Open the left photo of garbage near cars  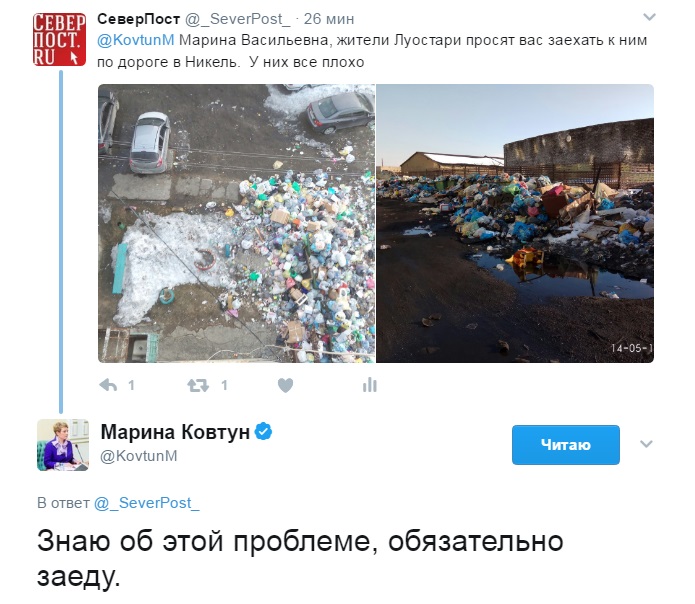(x=236, y=223)
